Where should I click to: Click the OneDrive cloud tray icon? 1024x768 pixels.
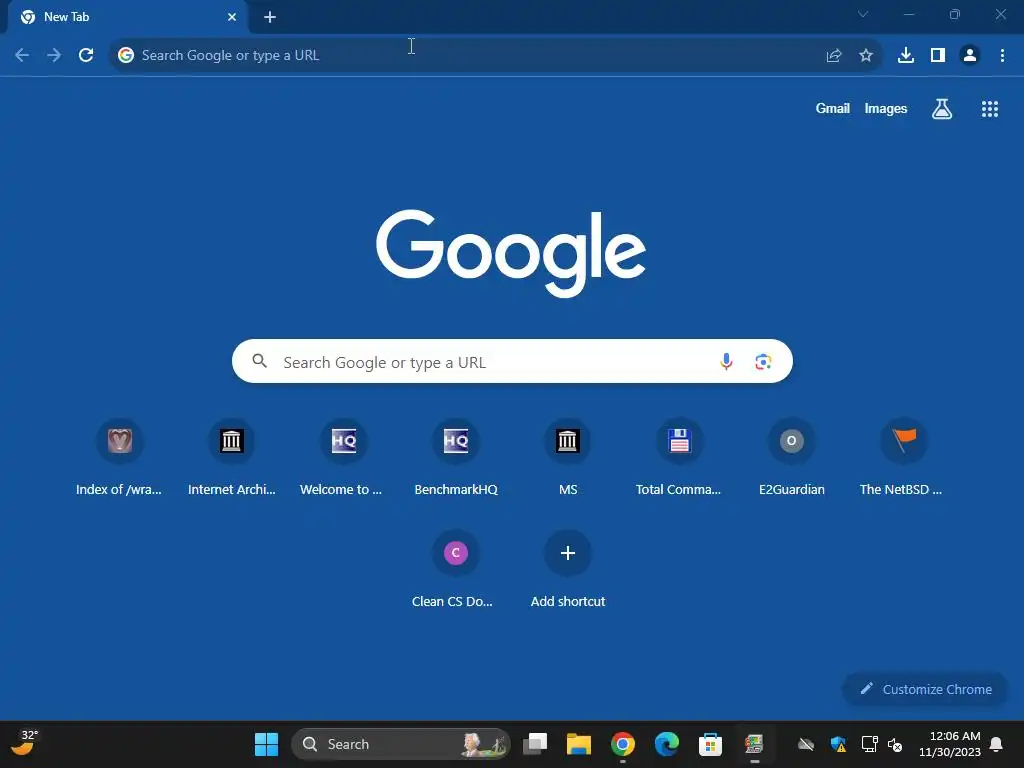pos(806,744)
